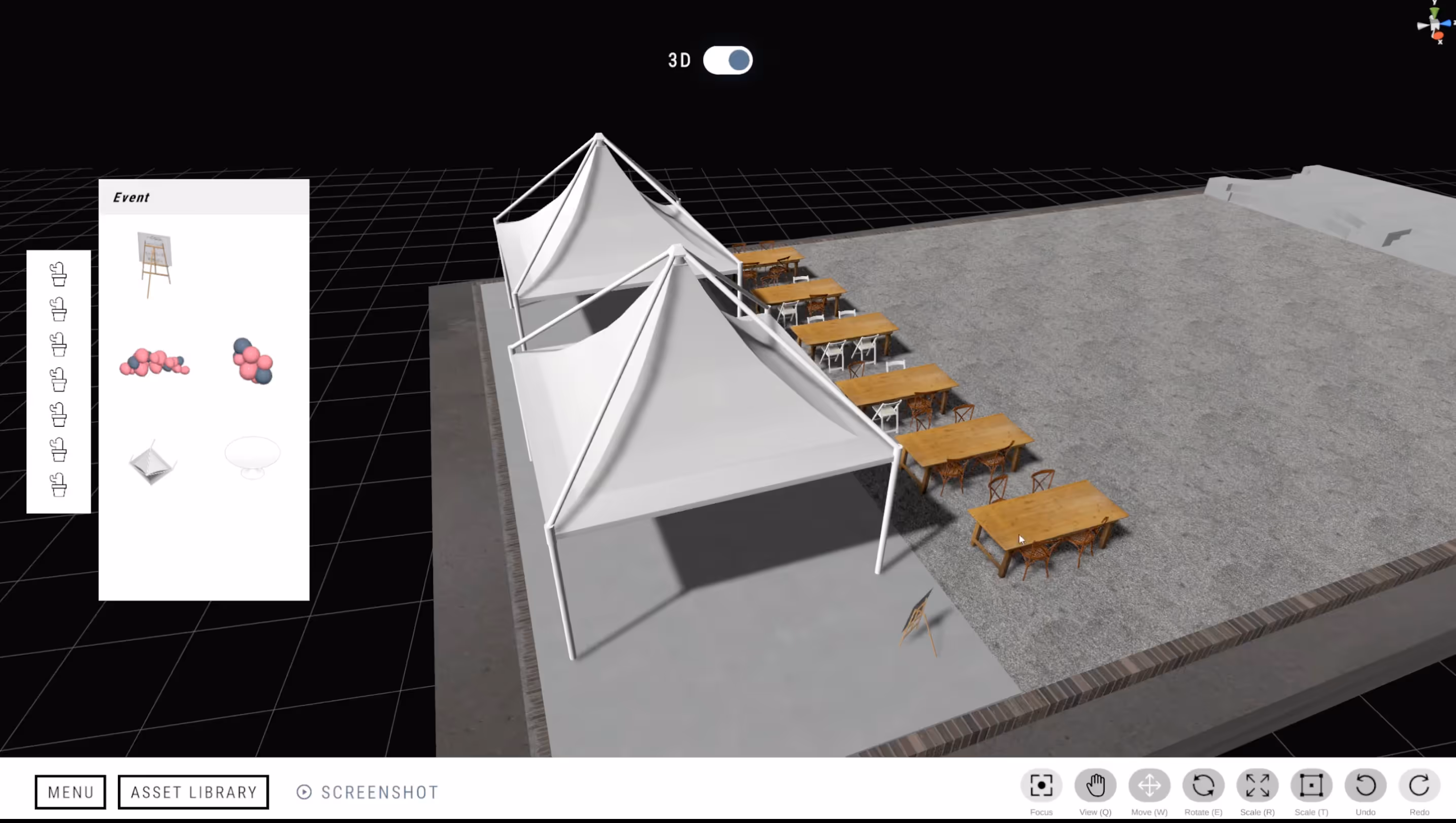Select the top cactus category icon
The image size is (1456, 823).
pos(58,274)
